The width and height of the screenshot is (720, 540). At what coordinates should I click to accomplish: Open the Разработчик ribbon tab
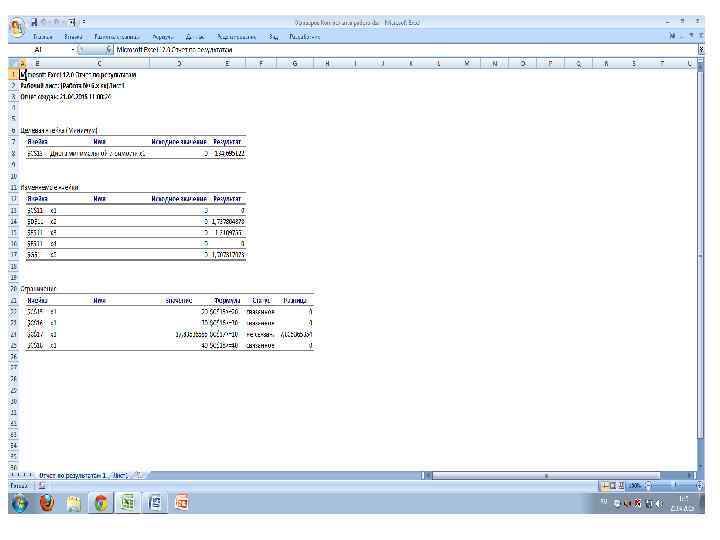click(x=304, y=37)
